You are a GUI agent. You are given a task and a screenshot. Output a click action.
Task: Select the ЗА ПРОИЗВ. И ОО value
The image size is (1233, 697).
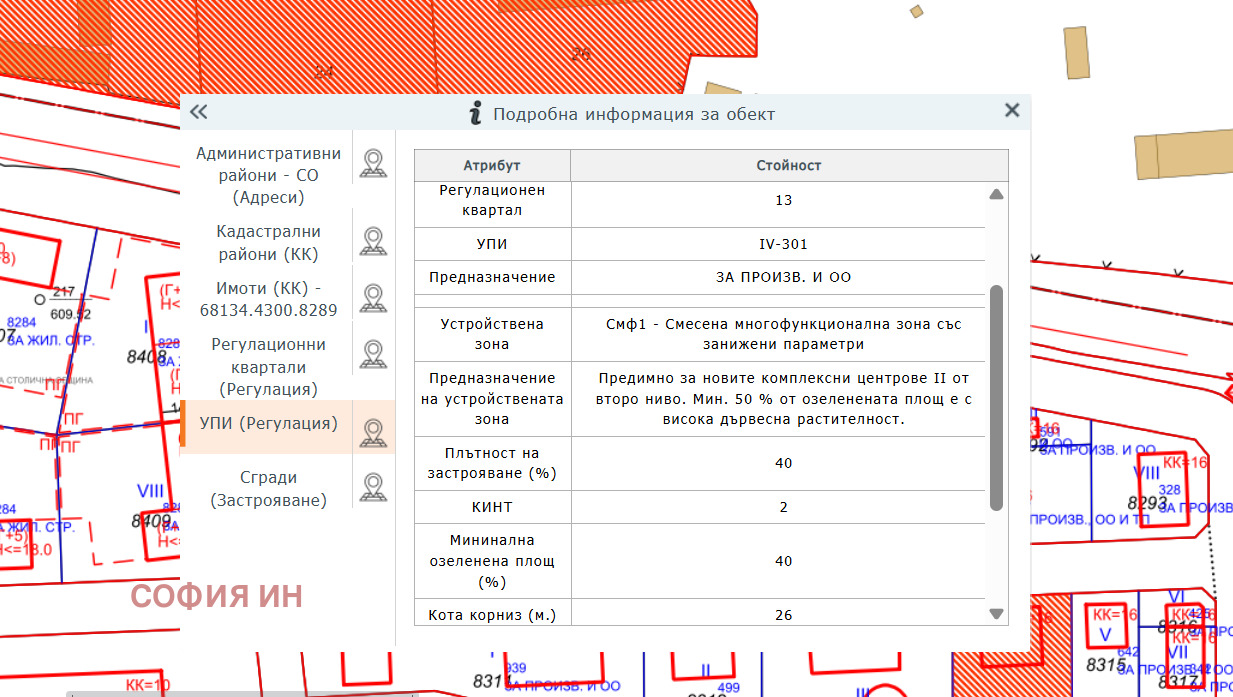point(783,277)
